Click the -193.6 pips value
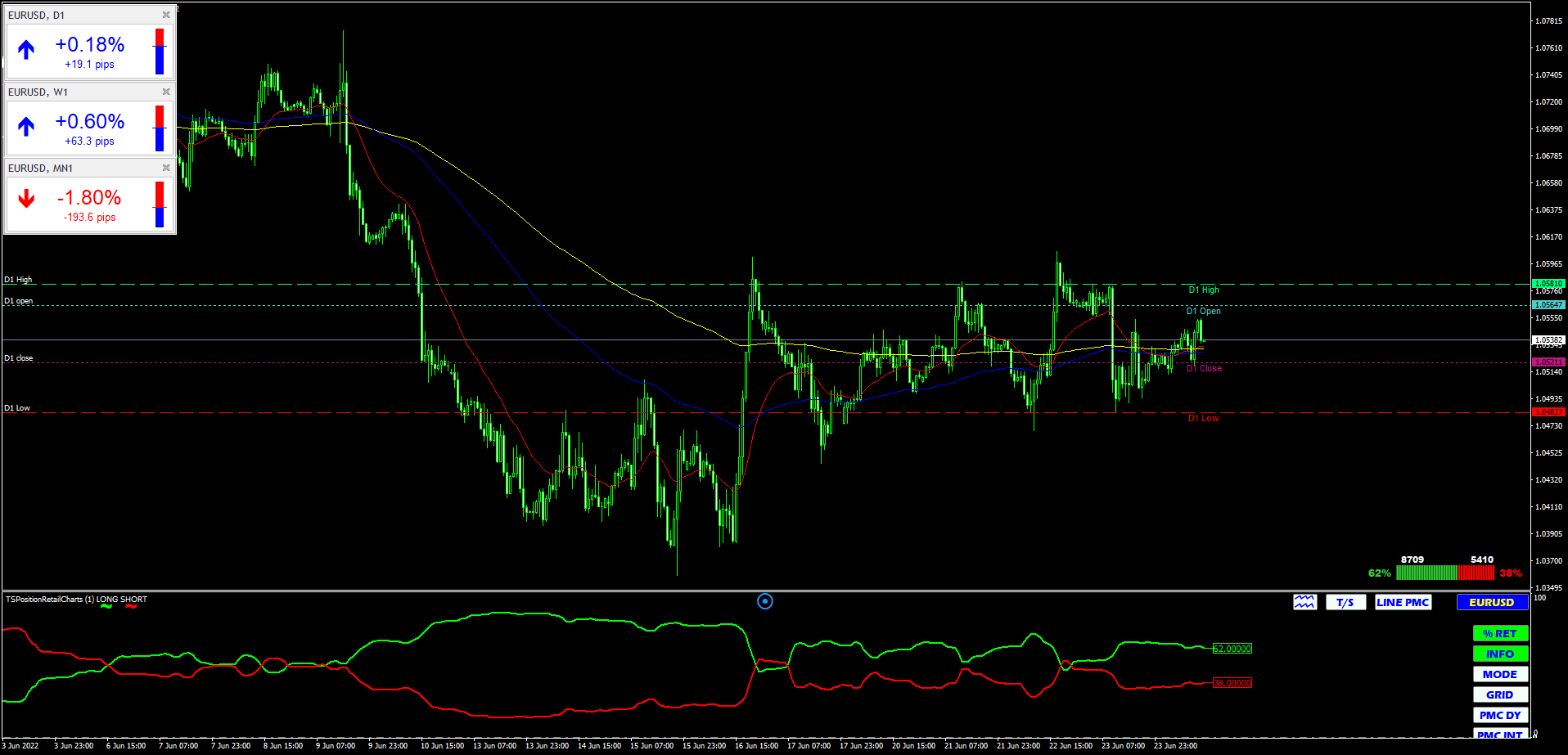This screenshot has height=755, width=1568. (x=90, y=218)
